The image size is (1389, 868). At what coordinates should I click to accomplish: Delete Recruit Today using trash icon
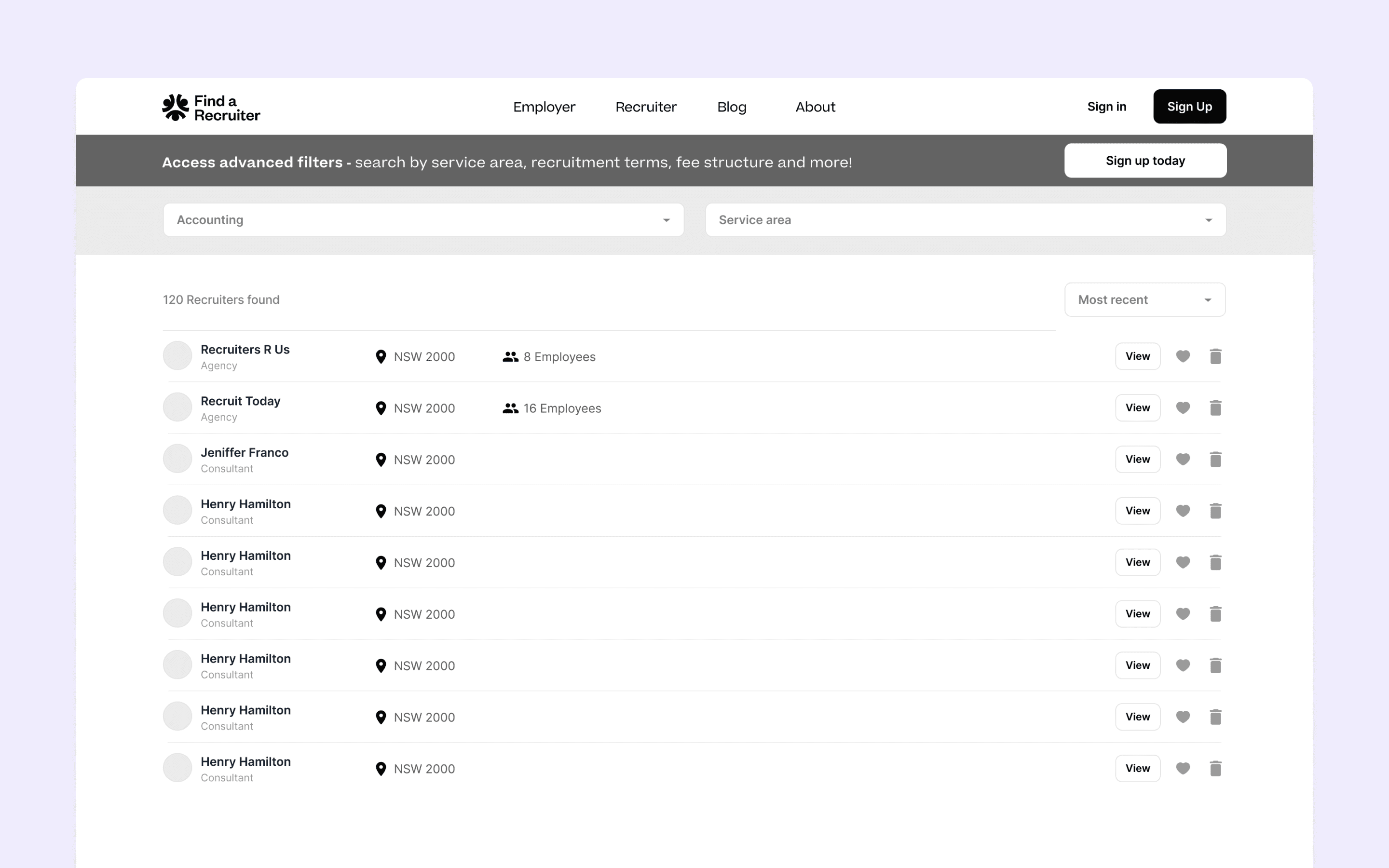point(1215,408)
